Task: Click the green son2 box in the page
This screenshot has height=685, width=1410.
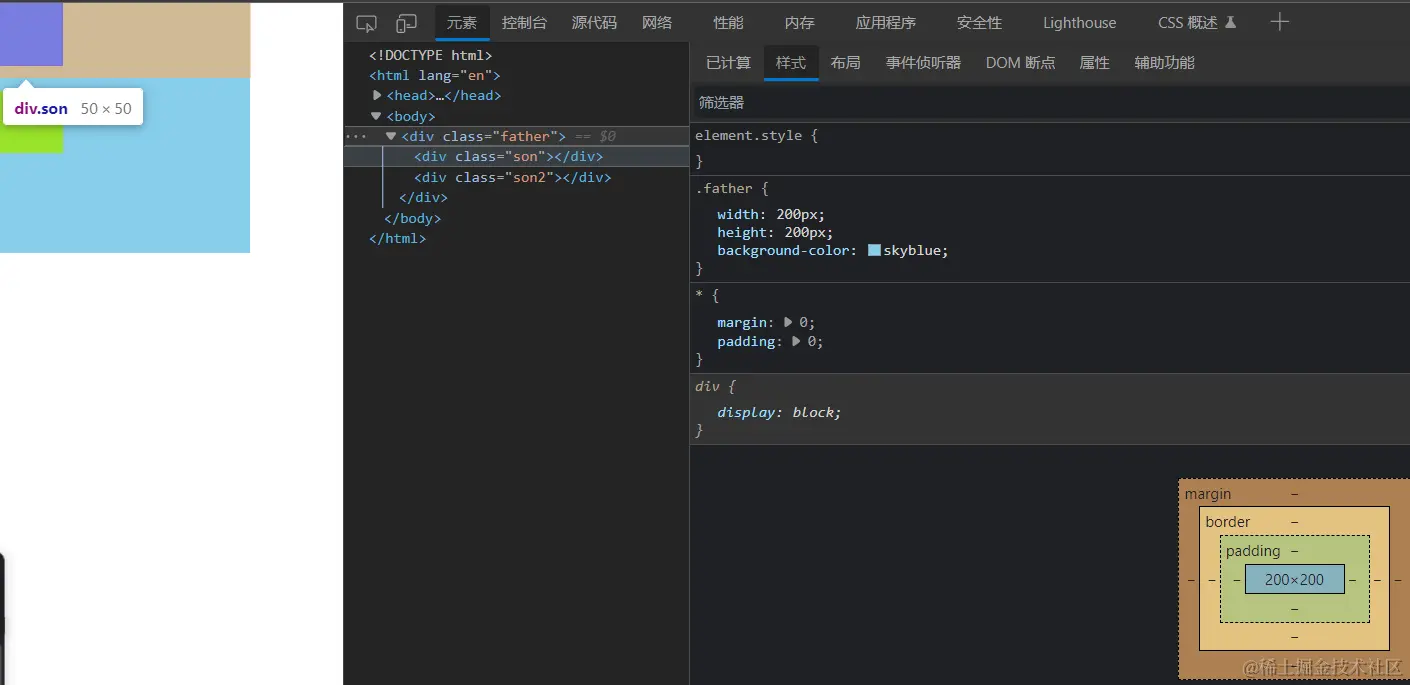Action: (31, 139)
